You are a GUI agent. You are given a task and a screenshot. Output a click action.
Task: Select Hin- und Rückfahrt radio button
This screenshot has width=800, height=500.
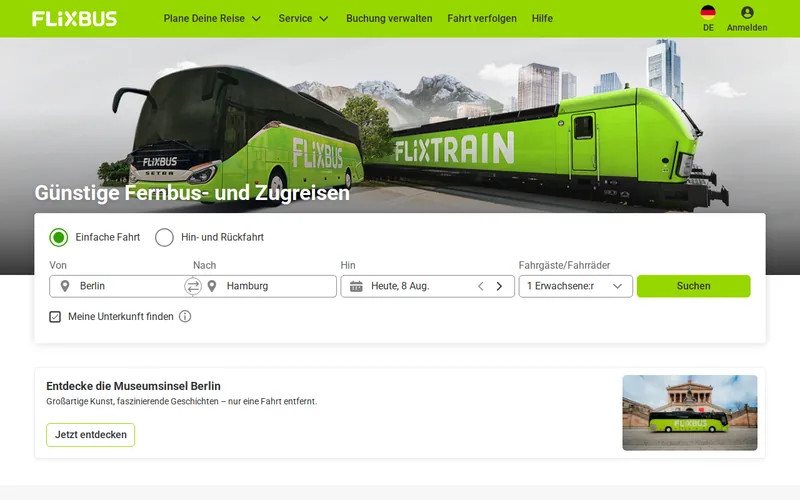pos(164,237)
